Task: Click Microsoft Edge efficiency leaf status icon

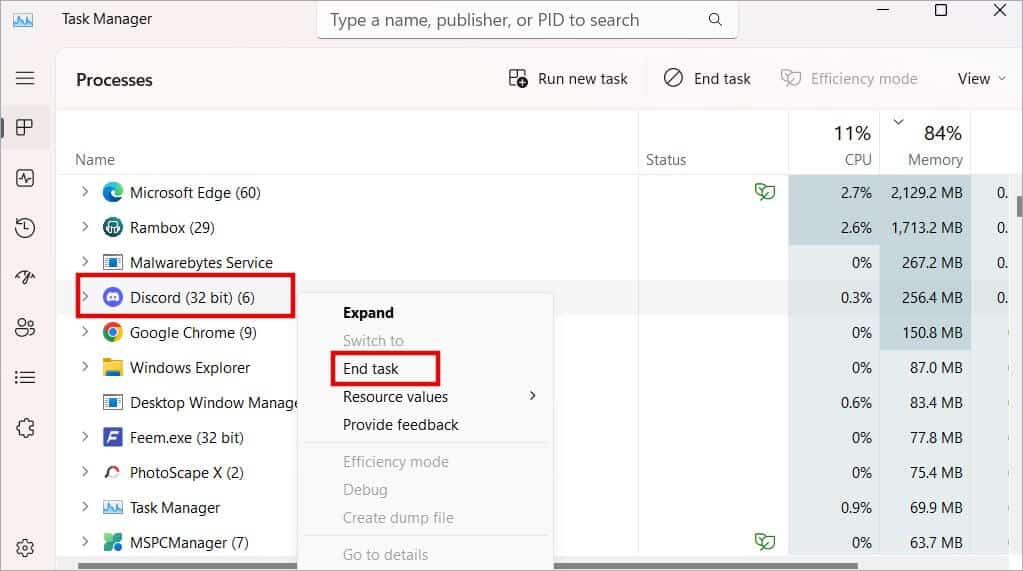Action: coord(765,192)
